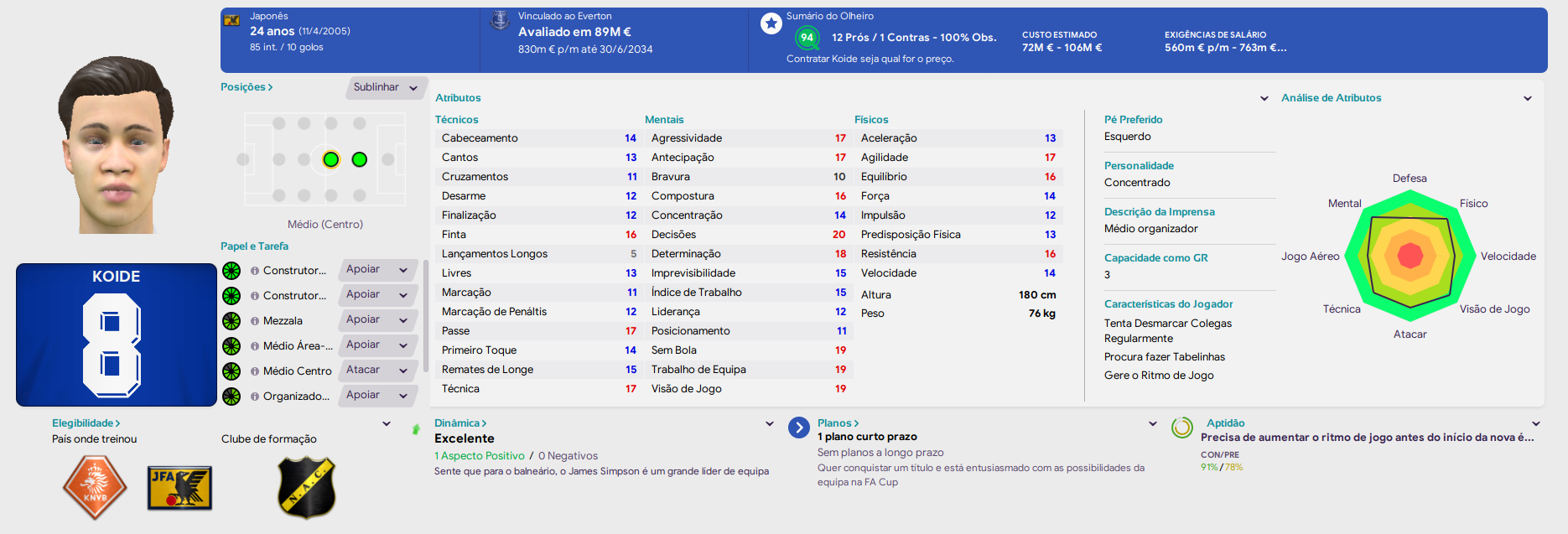Expand the Análise de Atributos panel menu
This screenshot has width=1568, height=534.
point(1528,98)
